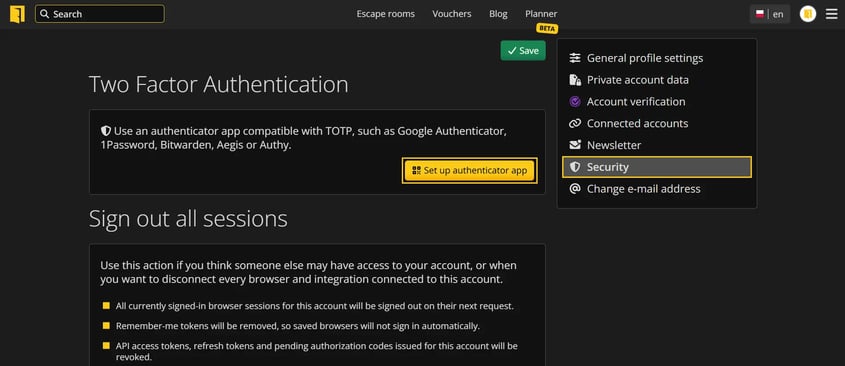This screenshot has height=366, width=845.
Task: Open Change e-mail address section
Action: tap(656, 189)
